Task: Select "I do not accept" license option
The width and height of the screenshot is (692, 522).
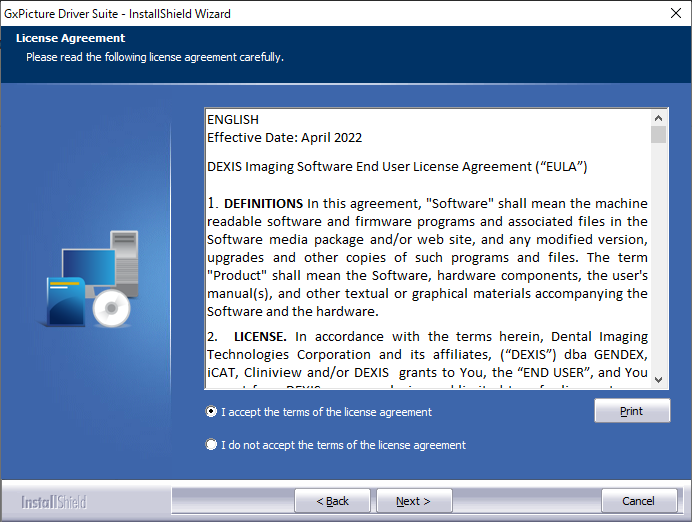Action: point(211,445)
